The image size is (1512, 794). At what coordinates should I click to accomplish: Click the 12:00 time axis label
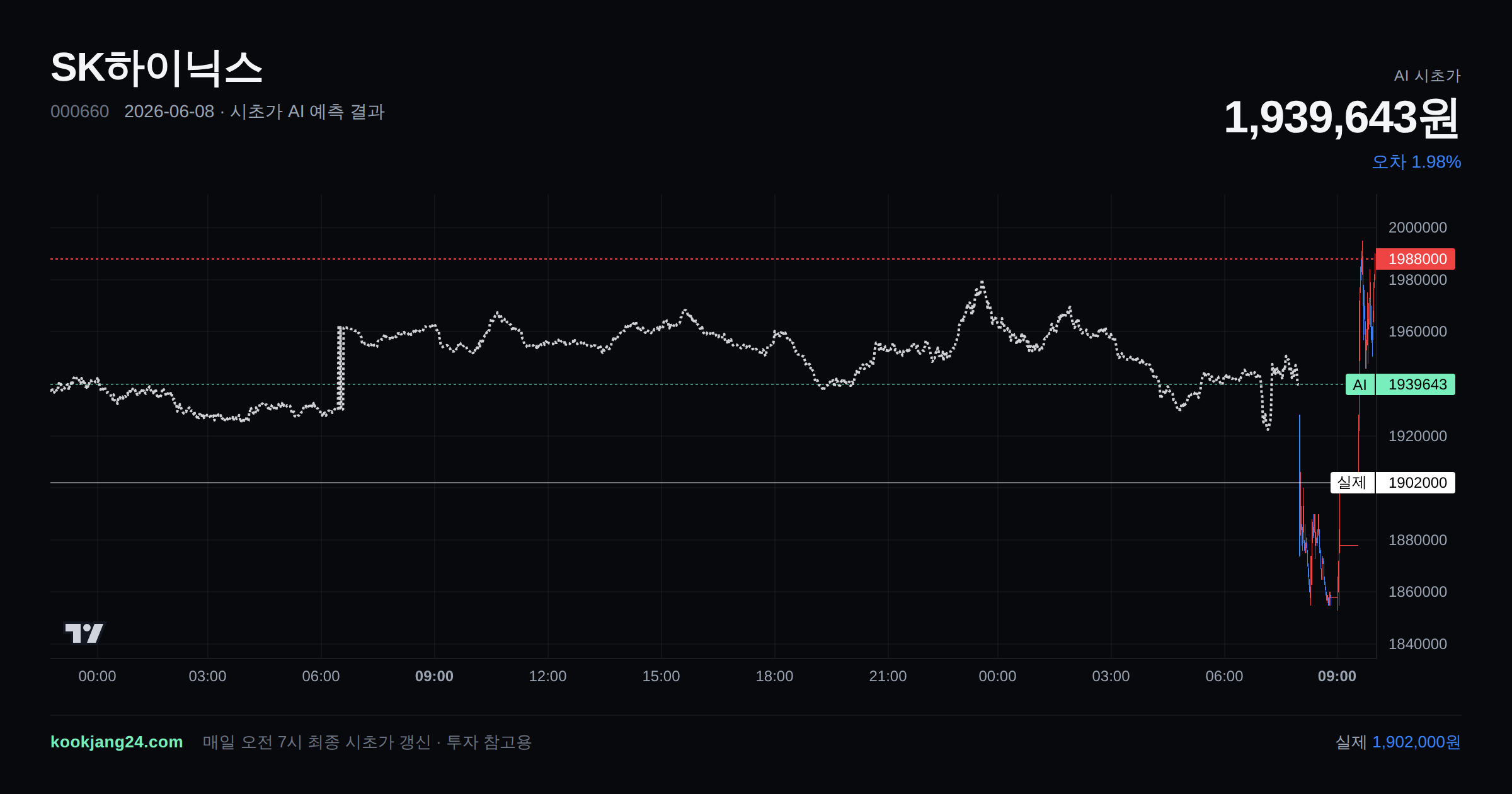(x=547, y=676)
